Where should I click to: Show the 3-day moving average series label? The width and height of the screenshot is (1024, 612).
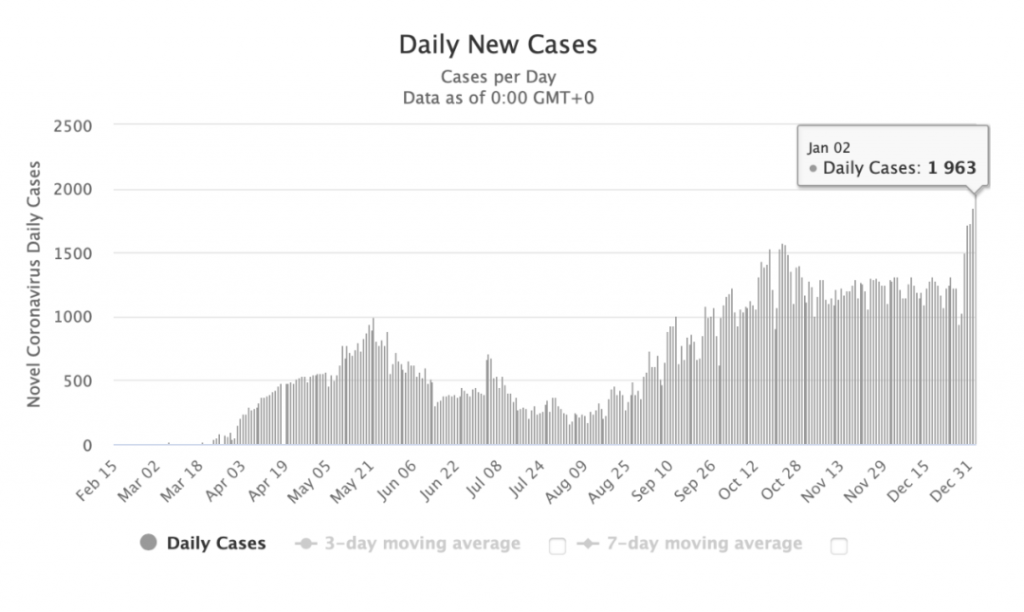click(x=421, y=544)
